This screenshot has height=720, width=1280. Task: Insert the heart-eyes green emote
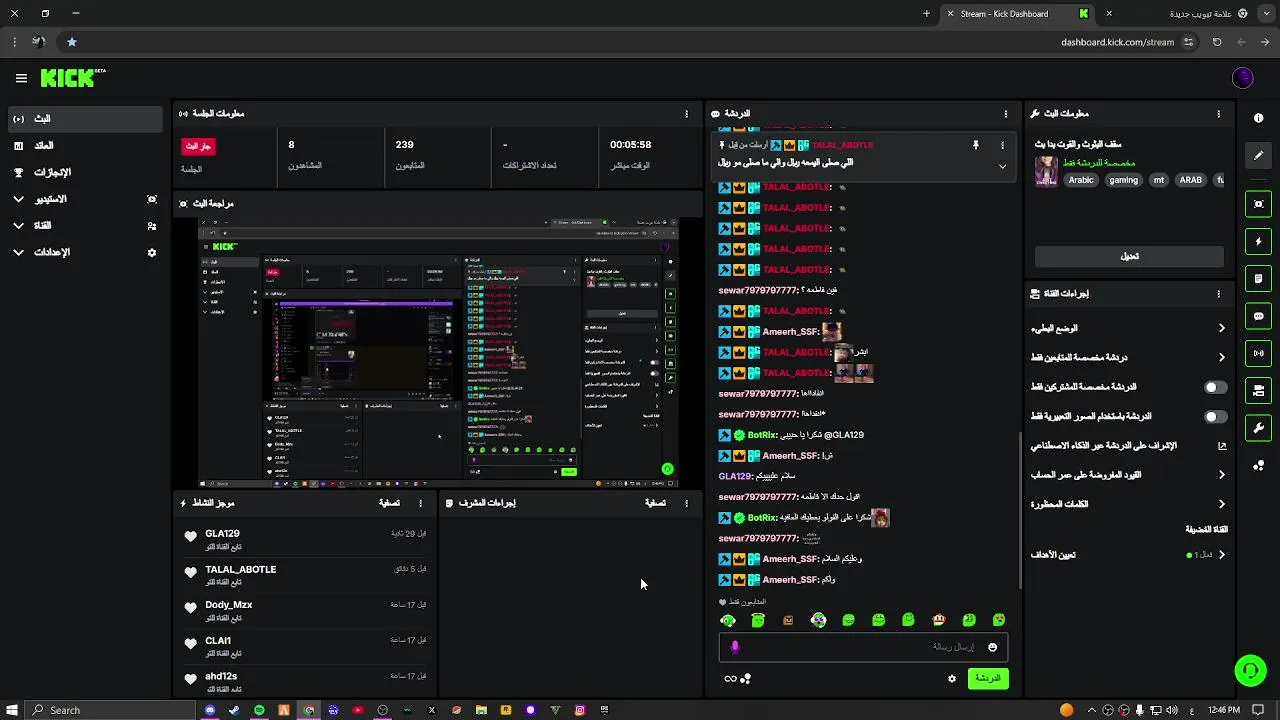999,620
